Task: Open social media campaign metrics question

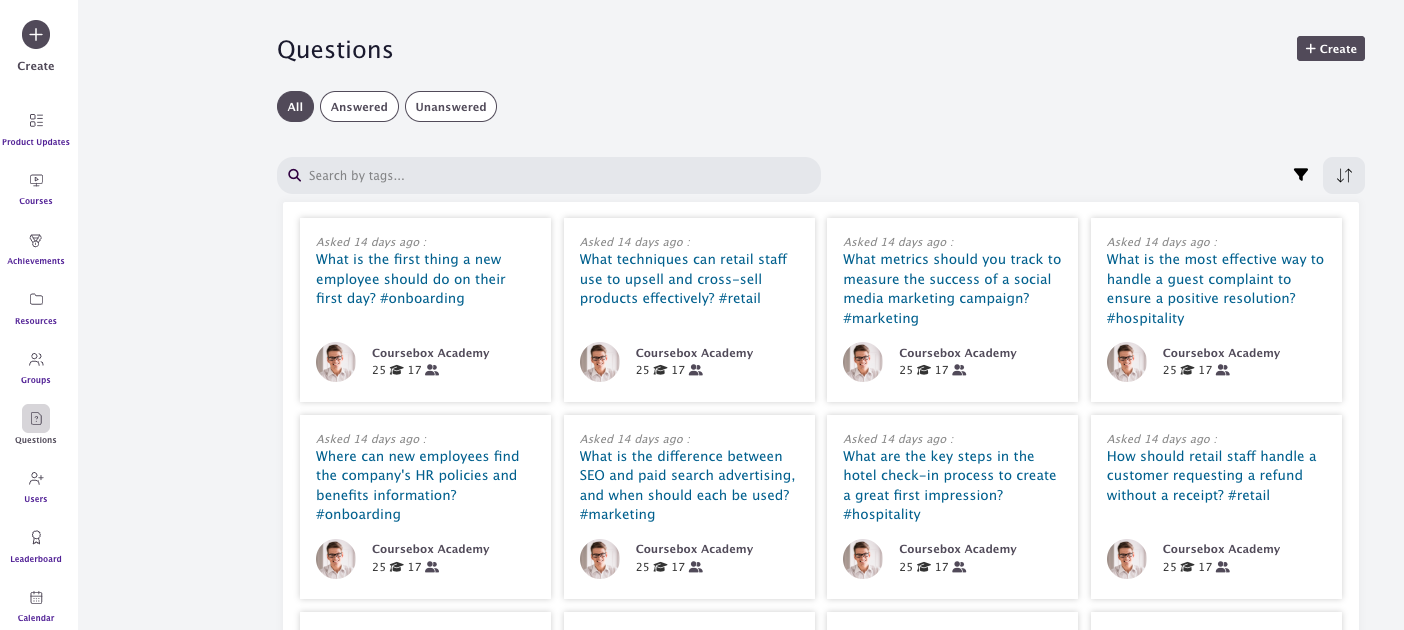Action: [x=952, y=288]
